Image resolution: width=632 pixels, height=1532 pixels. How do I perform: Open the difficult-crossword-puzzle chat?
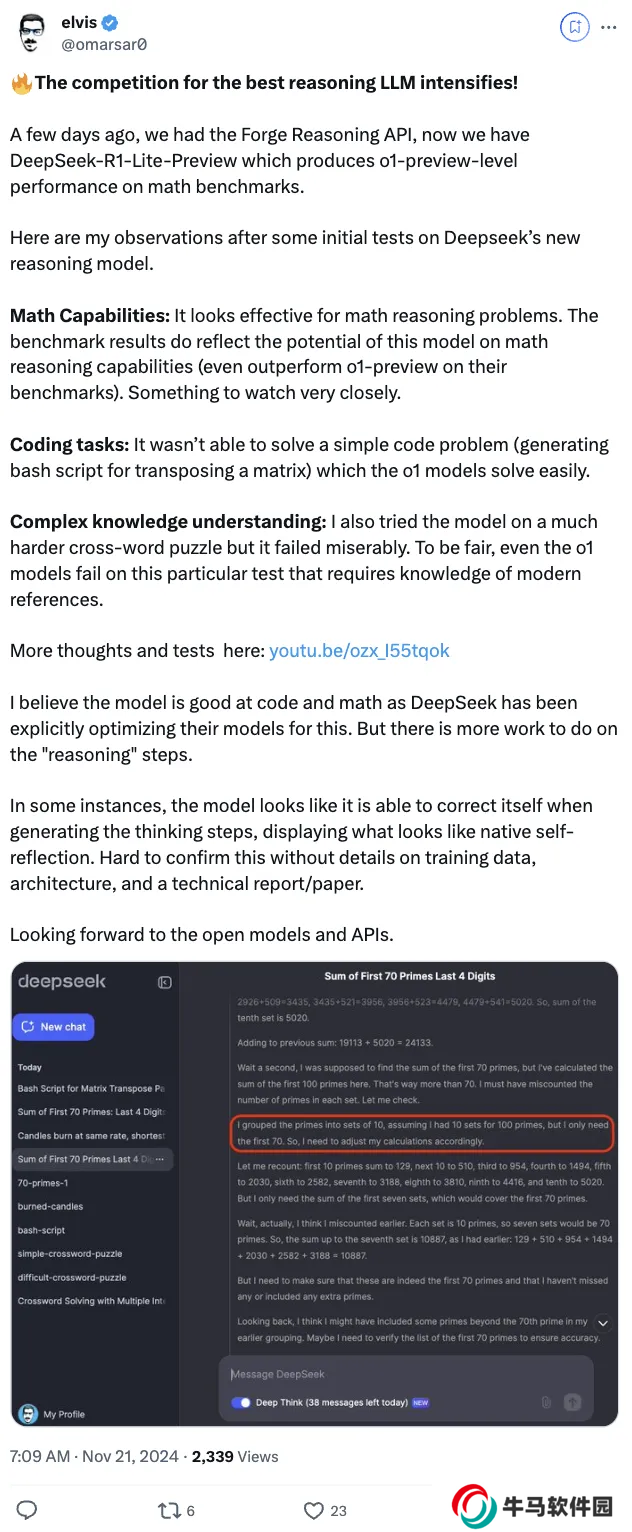click(70, 1277)
